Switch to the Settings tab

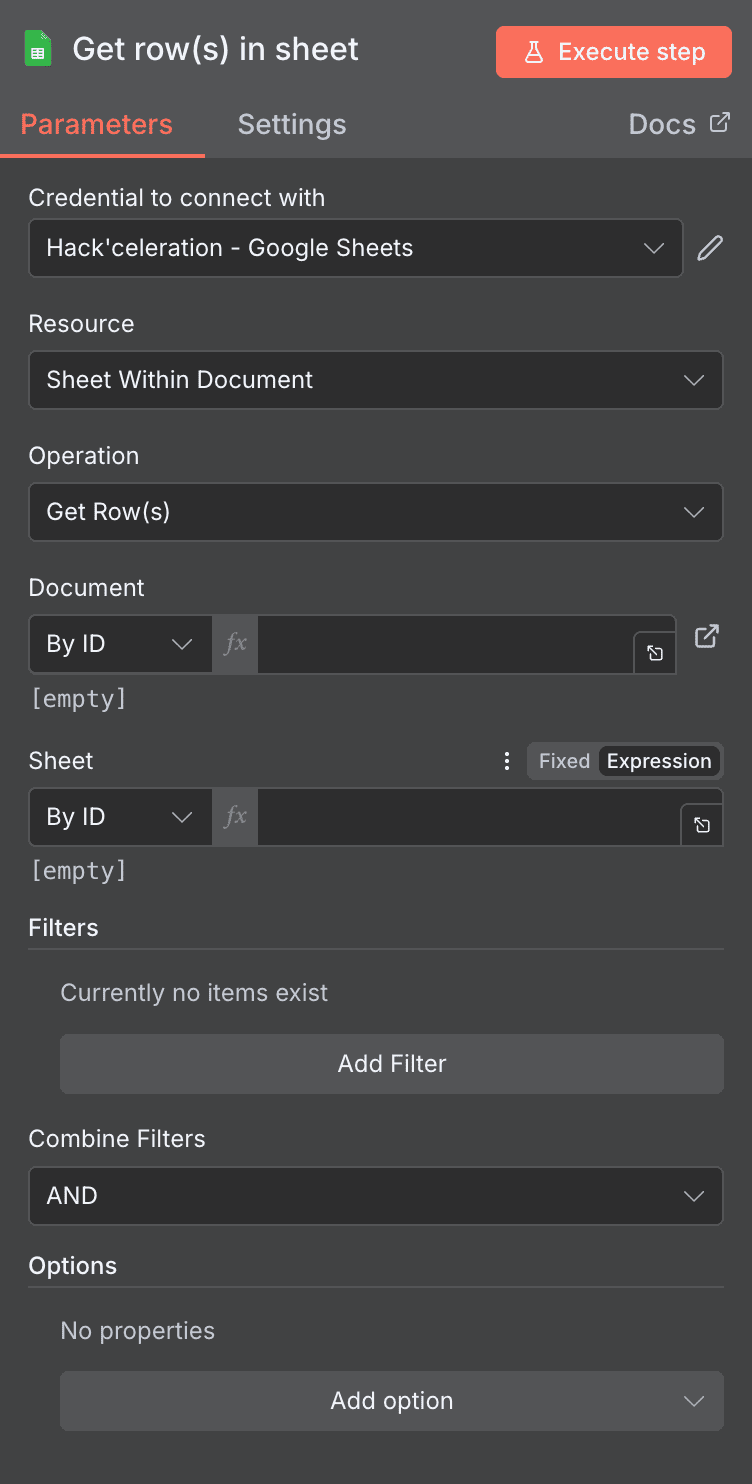[291, 124]
